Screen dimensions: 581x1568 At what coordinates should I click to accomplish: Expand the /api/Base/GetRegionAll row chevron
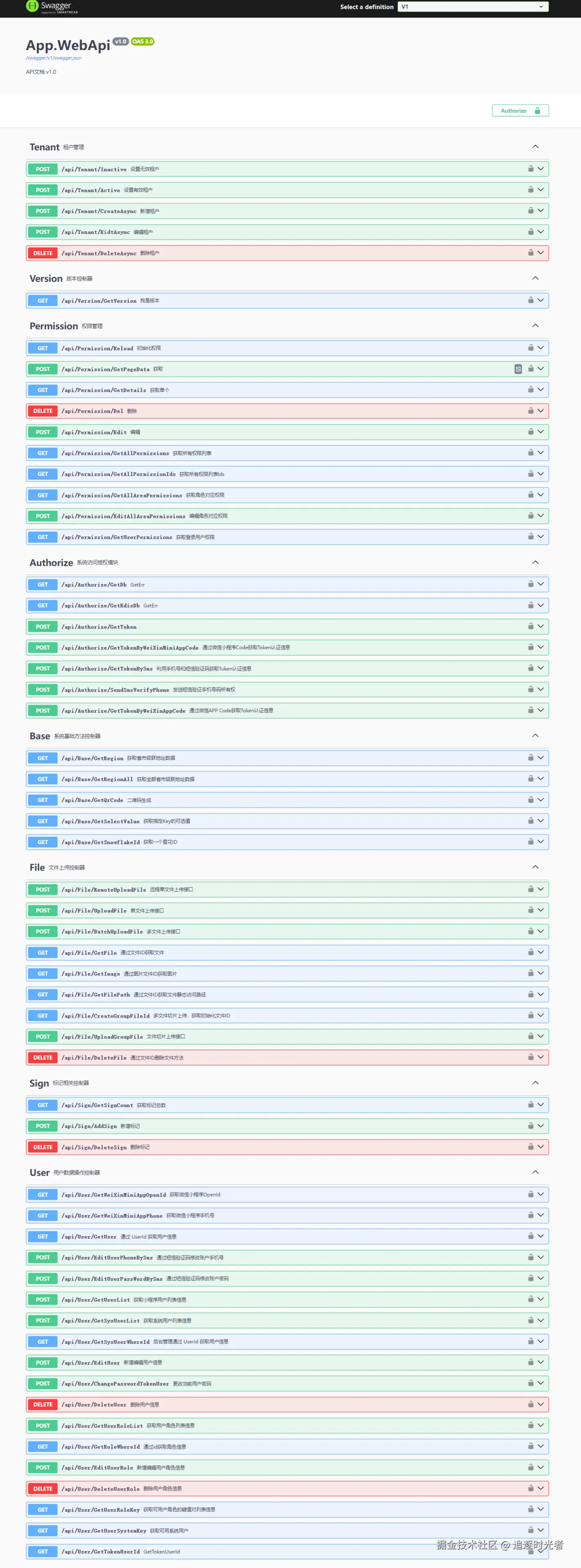540,778
